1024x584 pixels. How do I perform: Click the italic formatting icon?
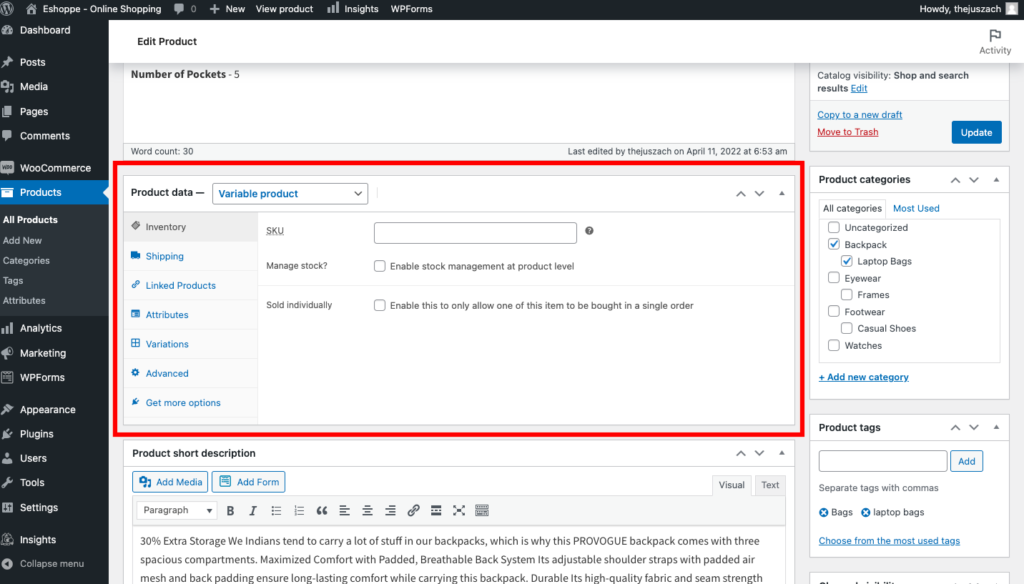tap(253, 510)
